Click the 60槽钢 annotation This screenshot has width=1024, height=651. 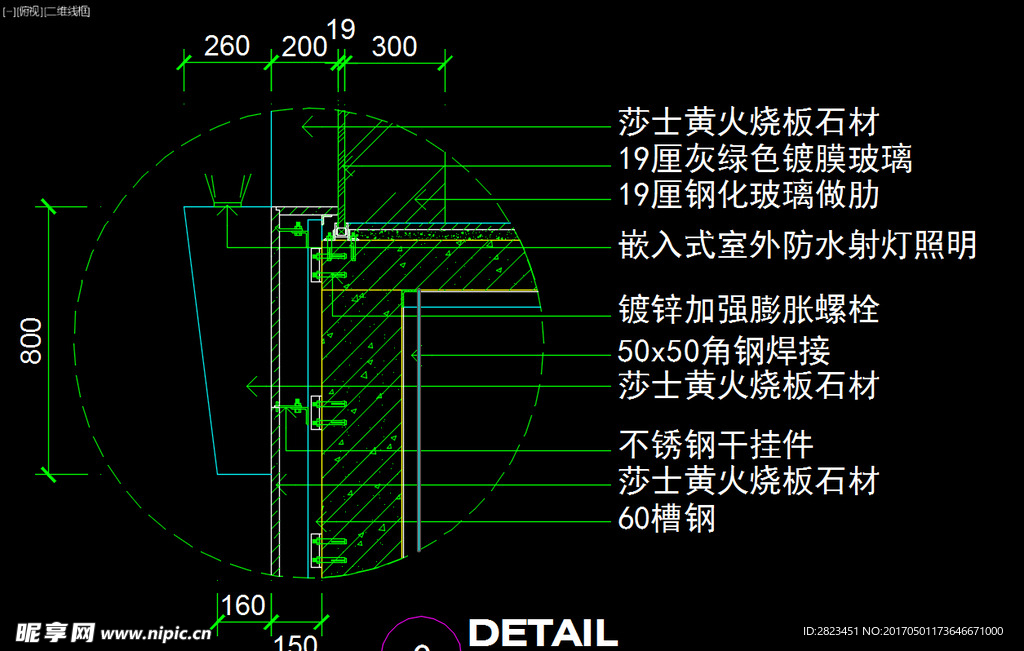click(x=666, y=518)
